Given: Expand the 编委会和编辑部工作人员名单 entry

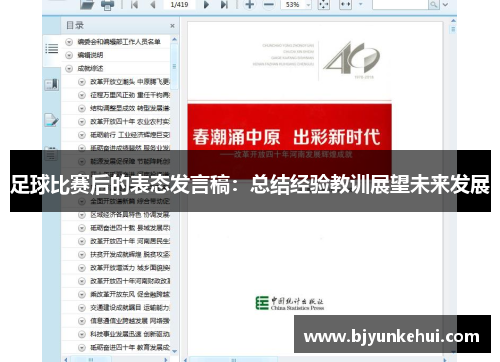Looking at the screenshot, I should click(x=69, y=42).
